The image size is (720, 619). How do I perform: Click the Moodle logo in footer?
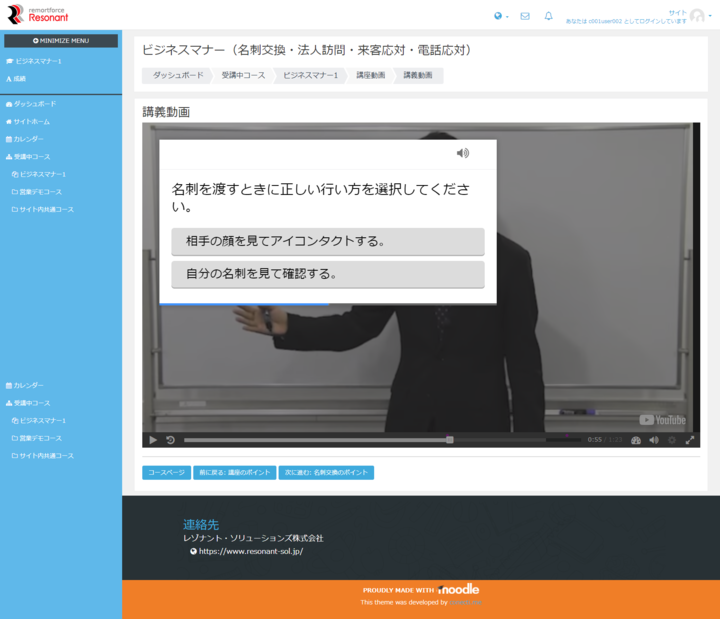coord(458,589)
